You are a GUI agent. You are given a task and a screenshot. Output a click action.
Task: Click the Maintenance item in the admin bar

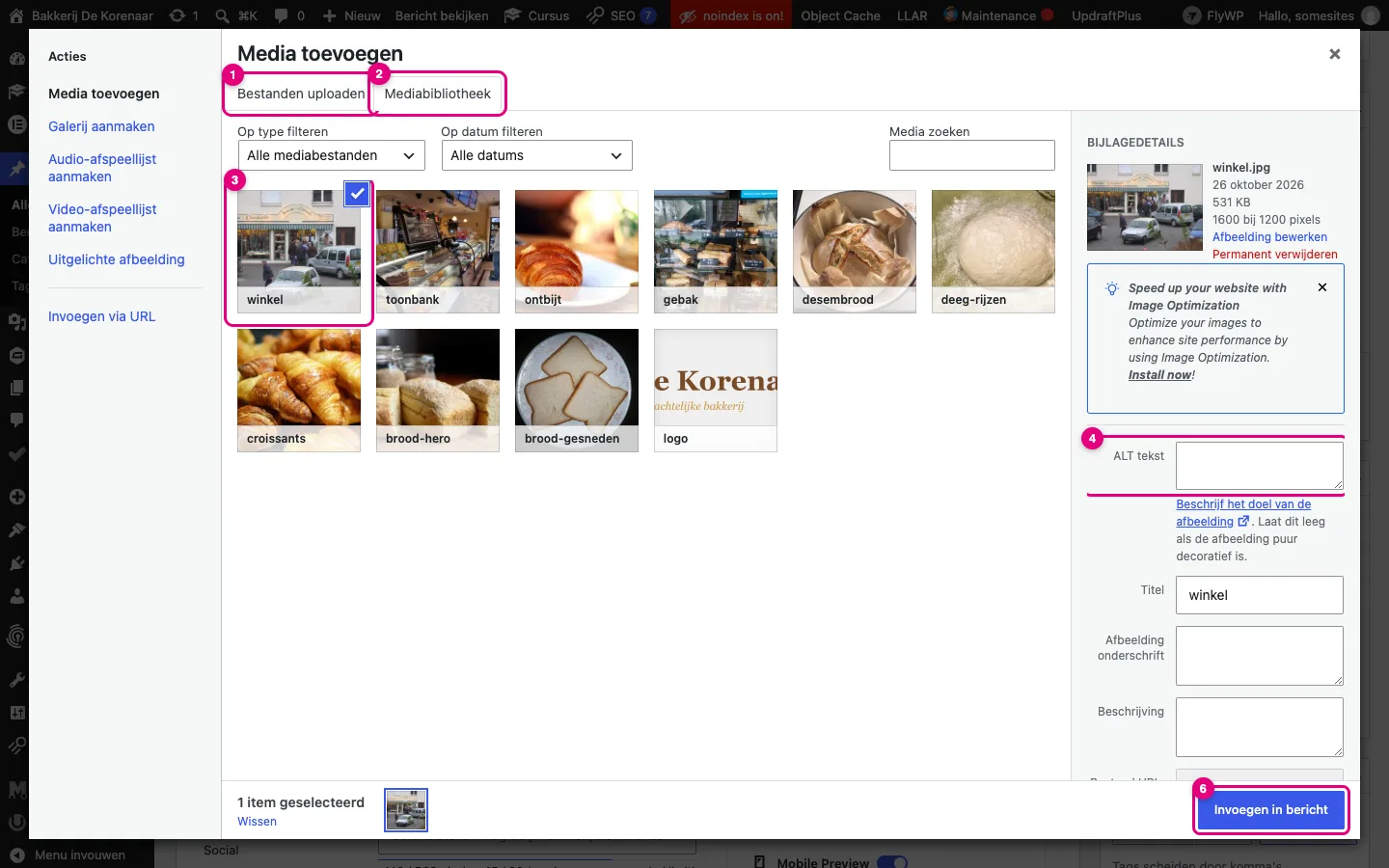click(997, 15)
